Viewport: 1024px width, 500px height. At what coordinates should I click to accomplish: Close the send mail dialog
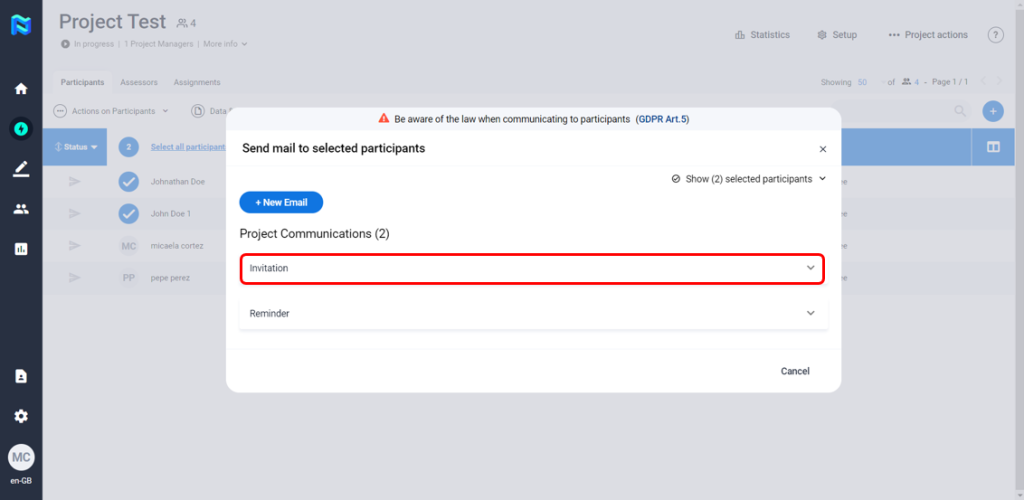[x=823, y=149]
